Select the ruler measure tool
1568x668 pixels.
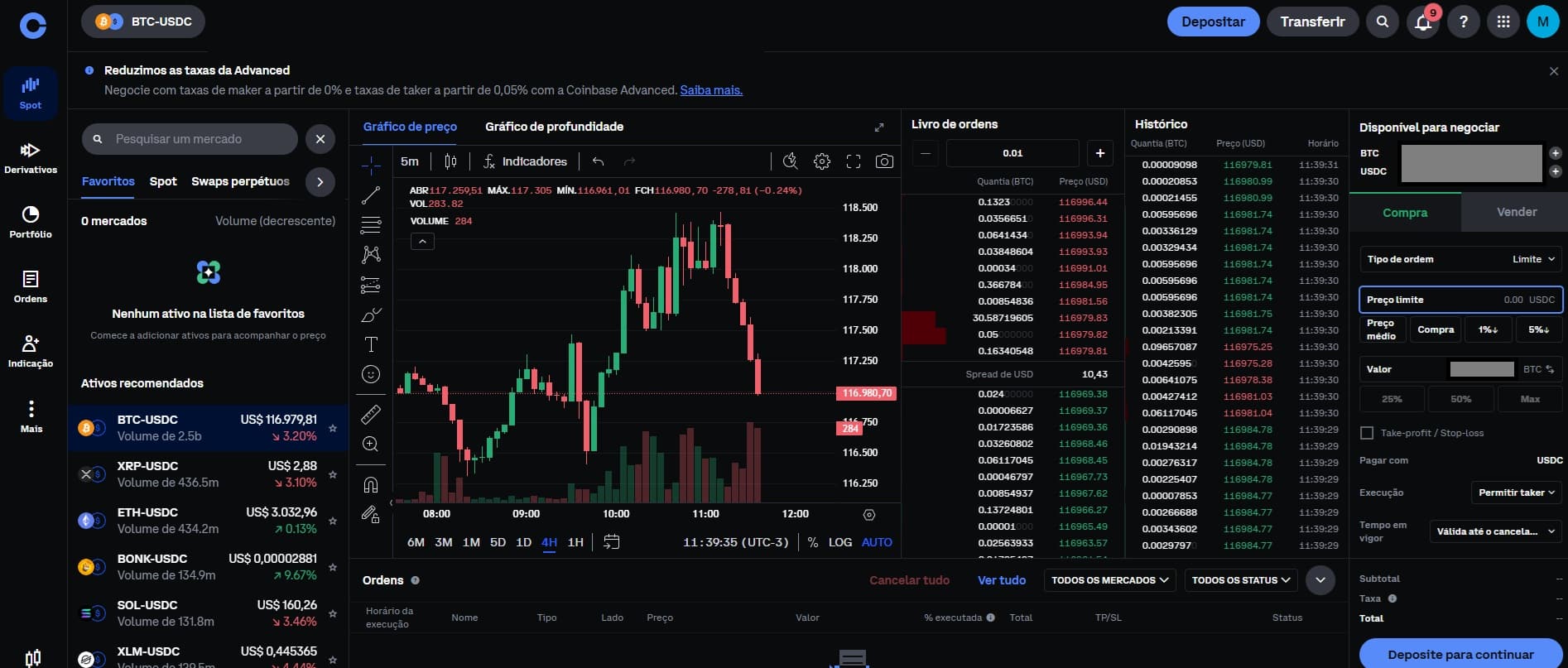tap(371, 414)
